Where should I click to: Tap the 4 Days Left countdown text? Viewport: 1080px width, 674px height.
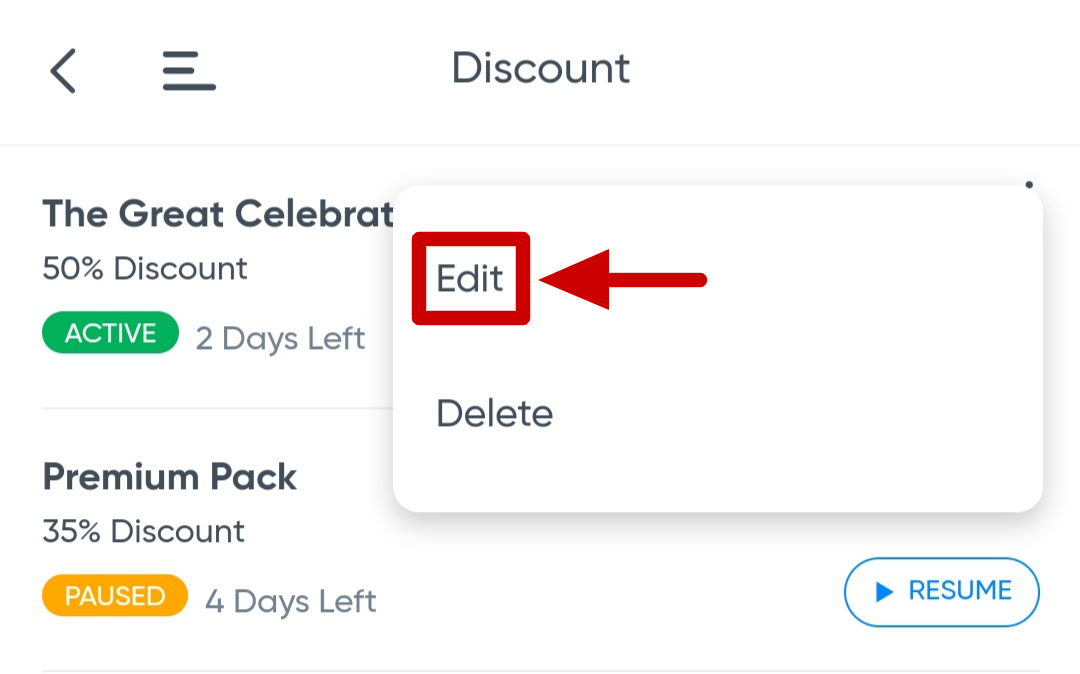(290, 601)
